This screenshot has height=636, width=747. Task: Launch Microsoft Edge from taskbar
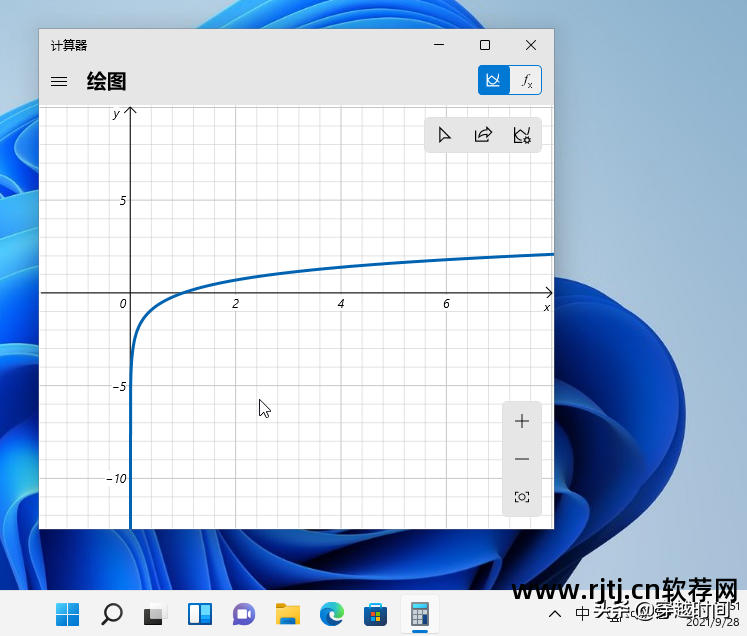click(332, 614)
